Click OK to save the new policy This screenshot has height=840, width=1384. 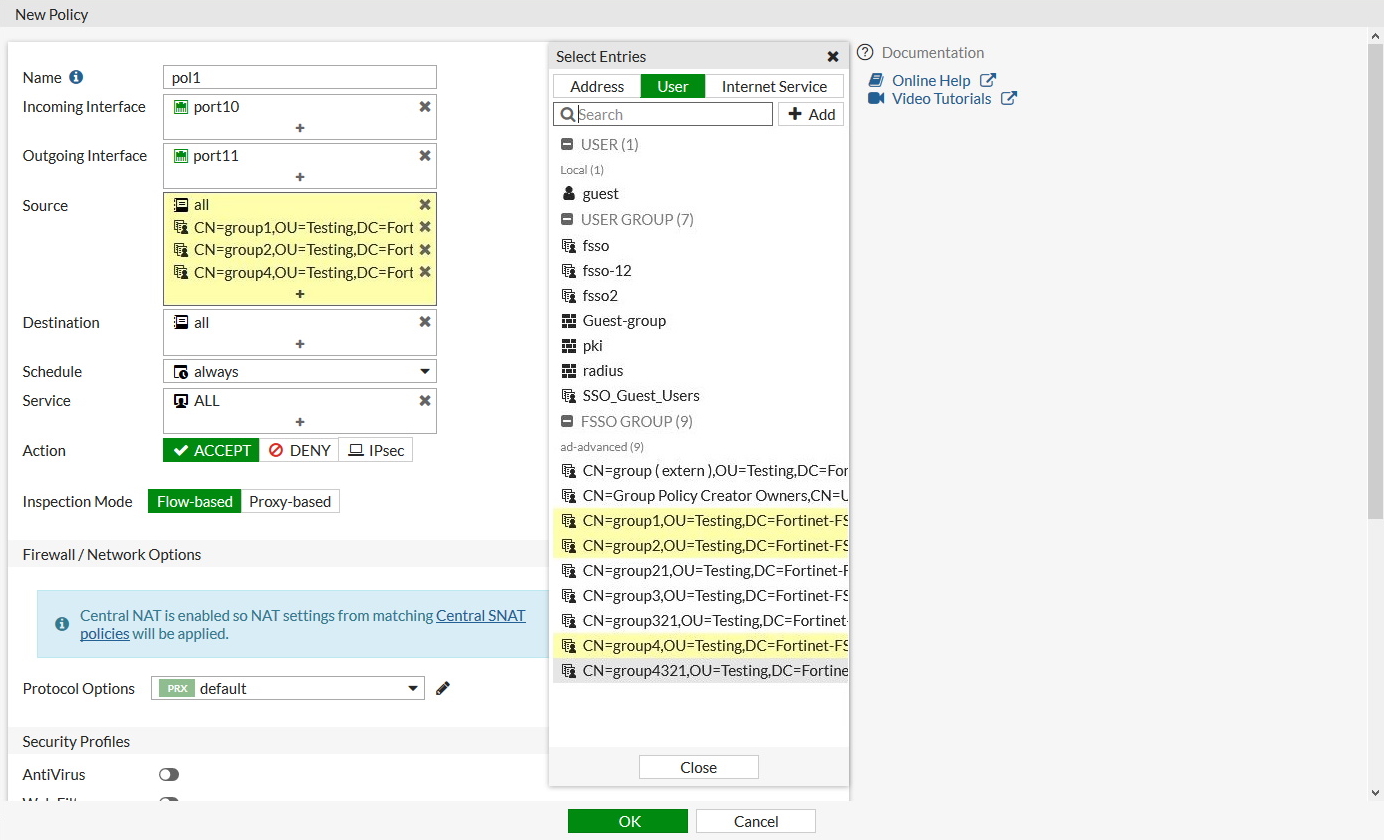click(628, 820)
